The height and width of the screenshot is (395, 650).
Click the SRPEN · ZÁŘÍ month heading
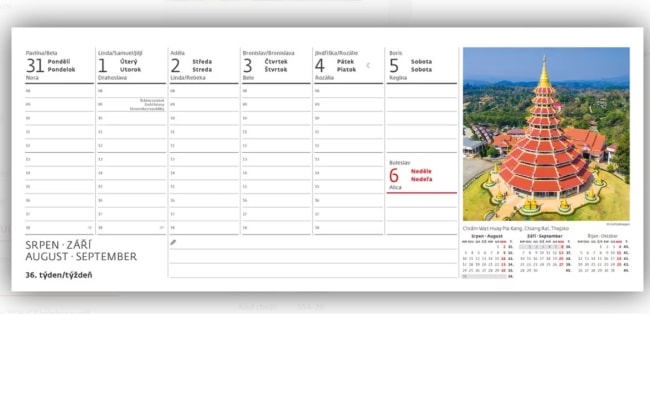(58, 245)
